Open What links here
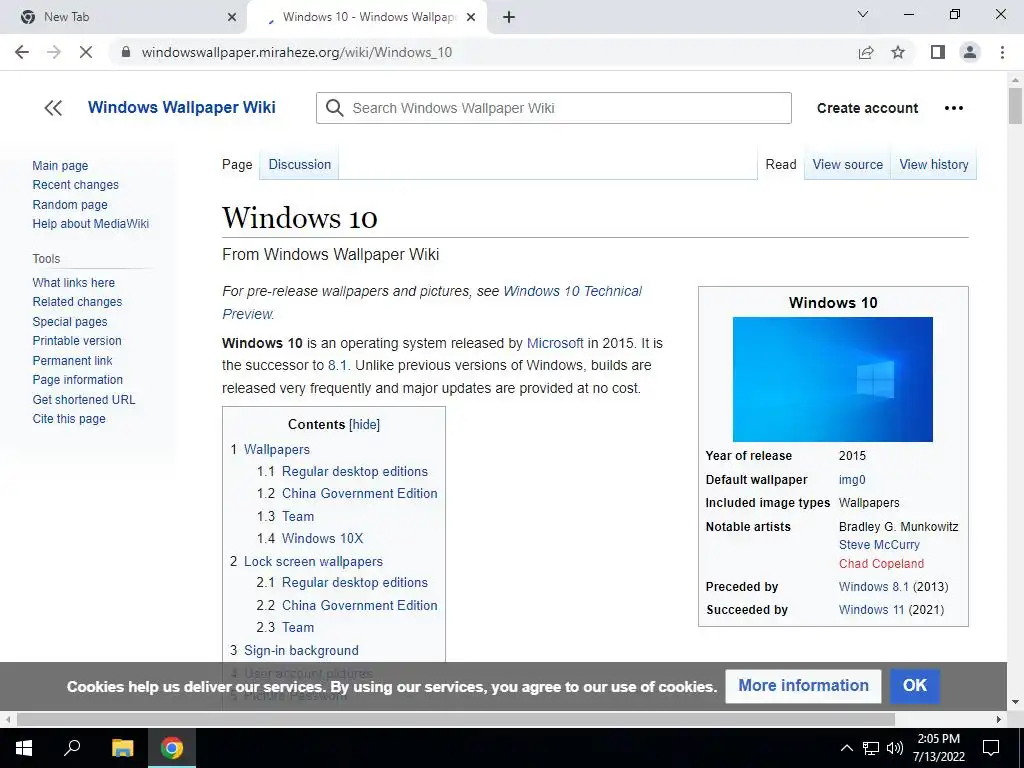Image resolution: width=1024 pixels, height=768 pixels. (x=74, y=282)
